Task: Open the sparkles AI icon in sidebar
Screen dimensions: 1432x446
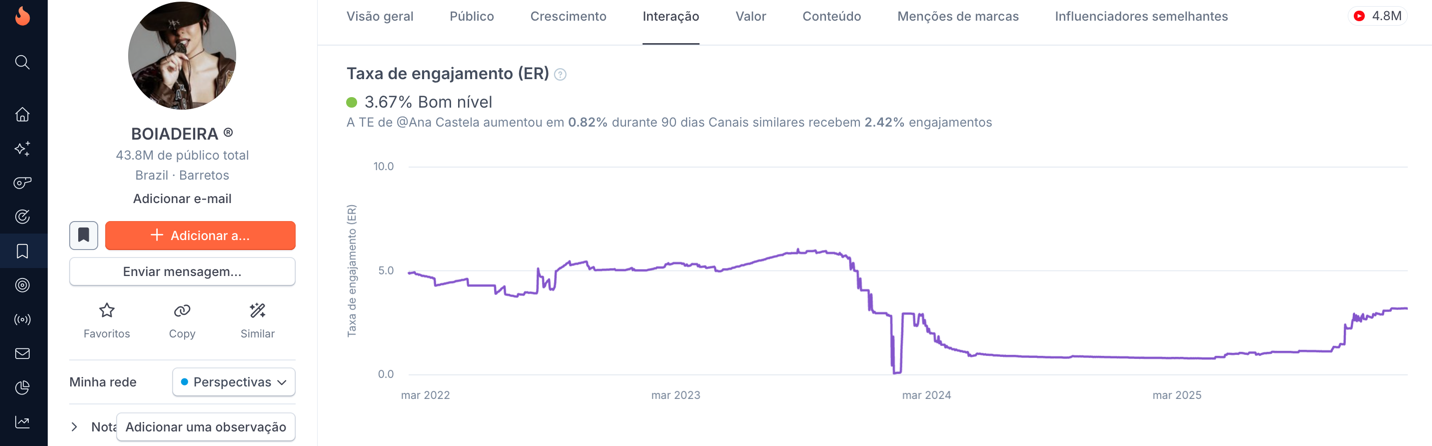Action: pos(22,149)
